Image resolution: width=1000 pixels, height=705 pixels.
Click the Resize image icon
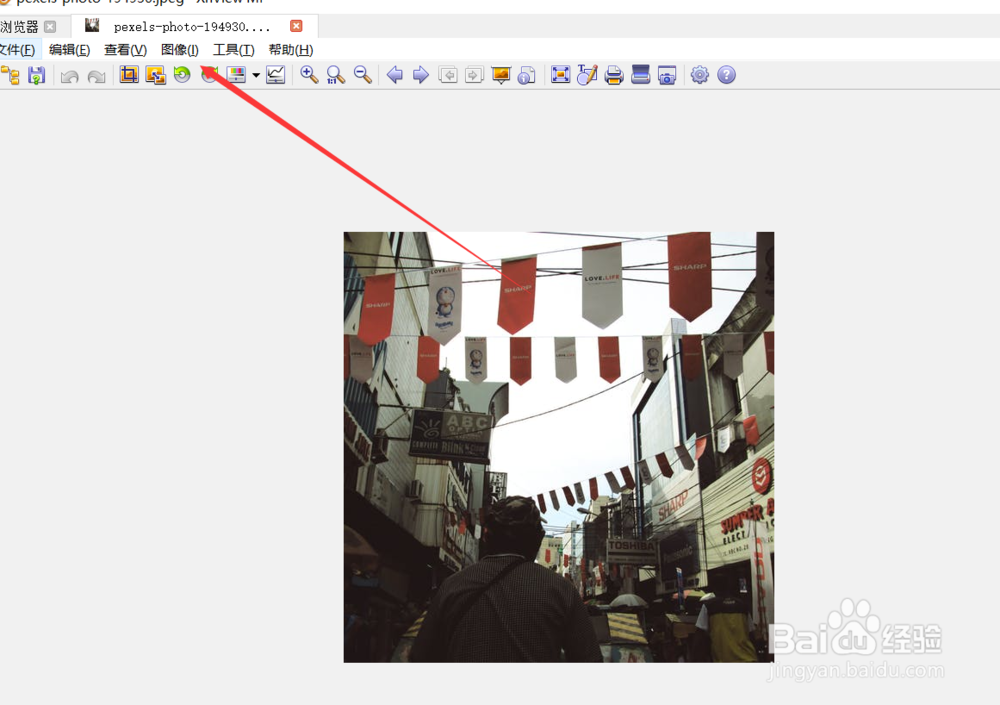[x=156, y=75]
